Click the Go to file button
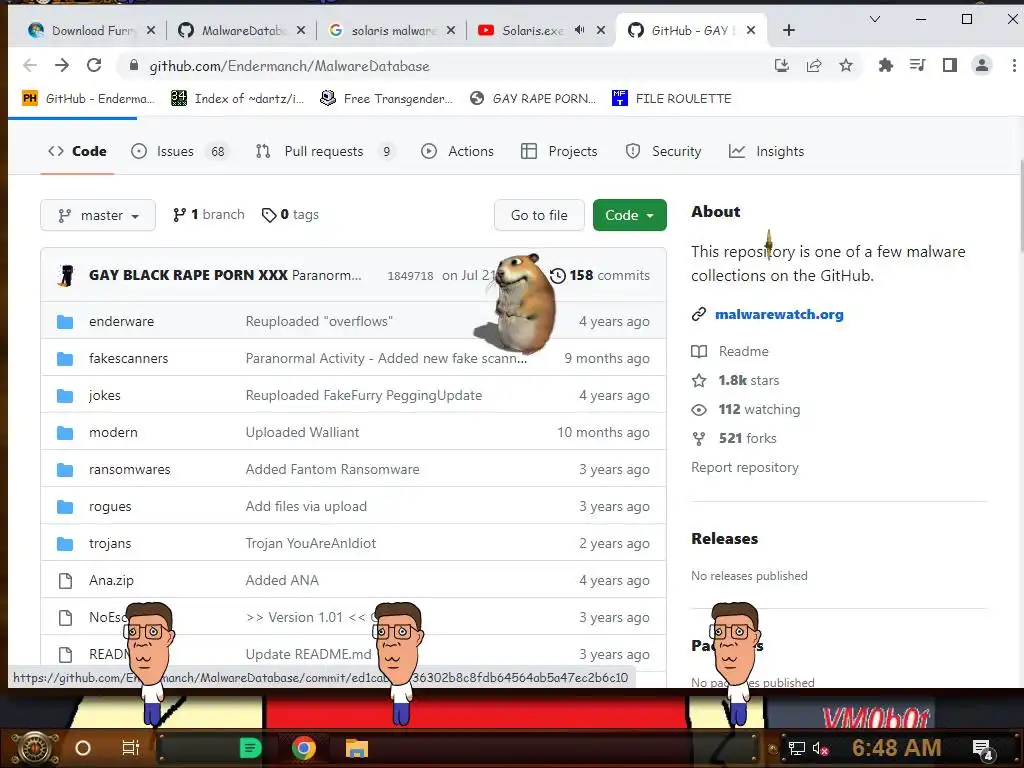Screen dimensions: 1024x768 pyautogui.click(x=539, y=215)
